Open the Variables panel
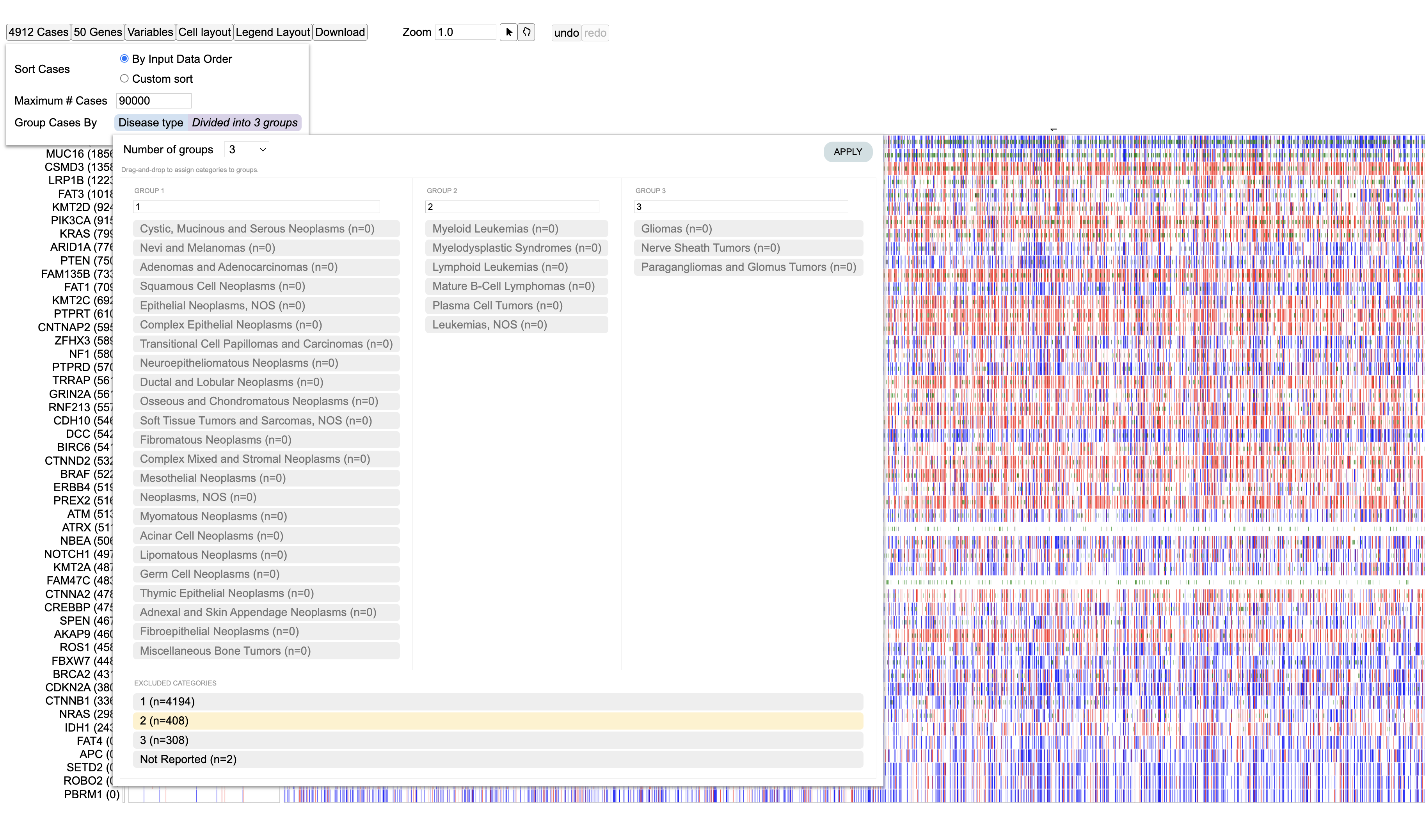This screenshot has height=840, width=1425. [x=149, y=32]
